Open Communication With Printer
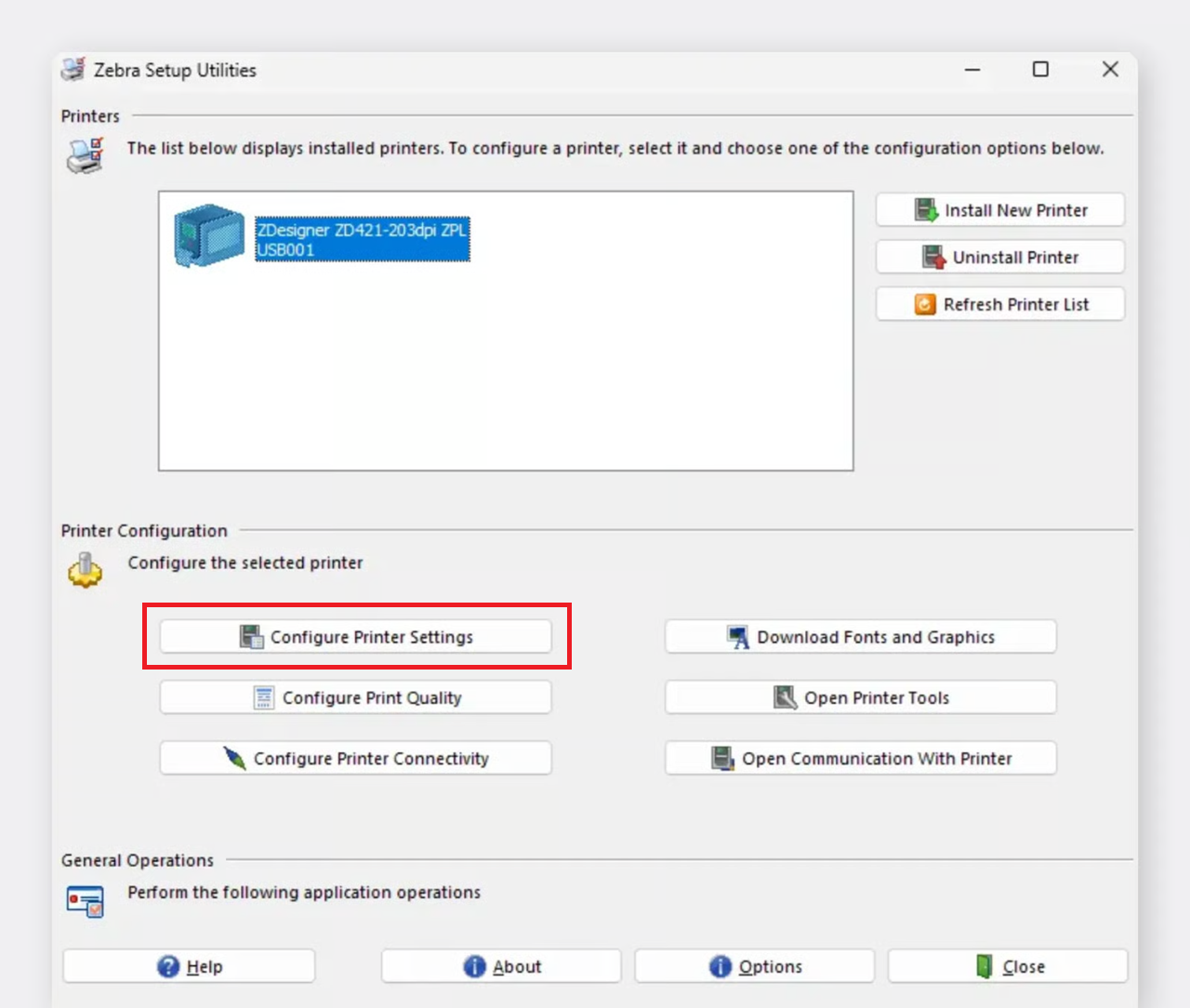 pos(861,758)
